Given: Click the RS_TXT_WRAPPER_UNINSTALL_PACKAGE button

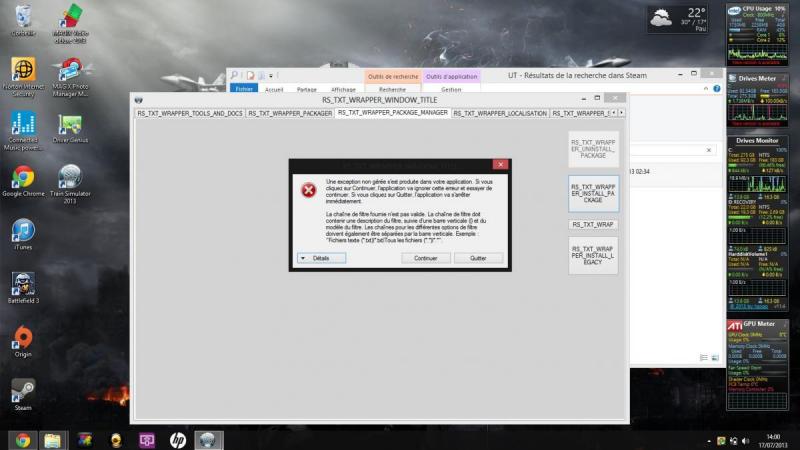Looking at the screenshot, I should 593,149.
